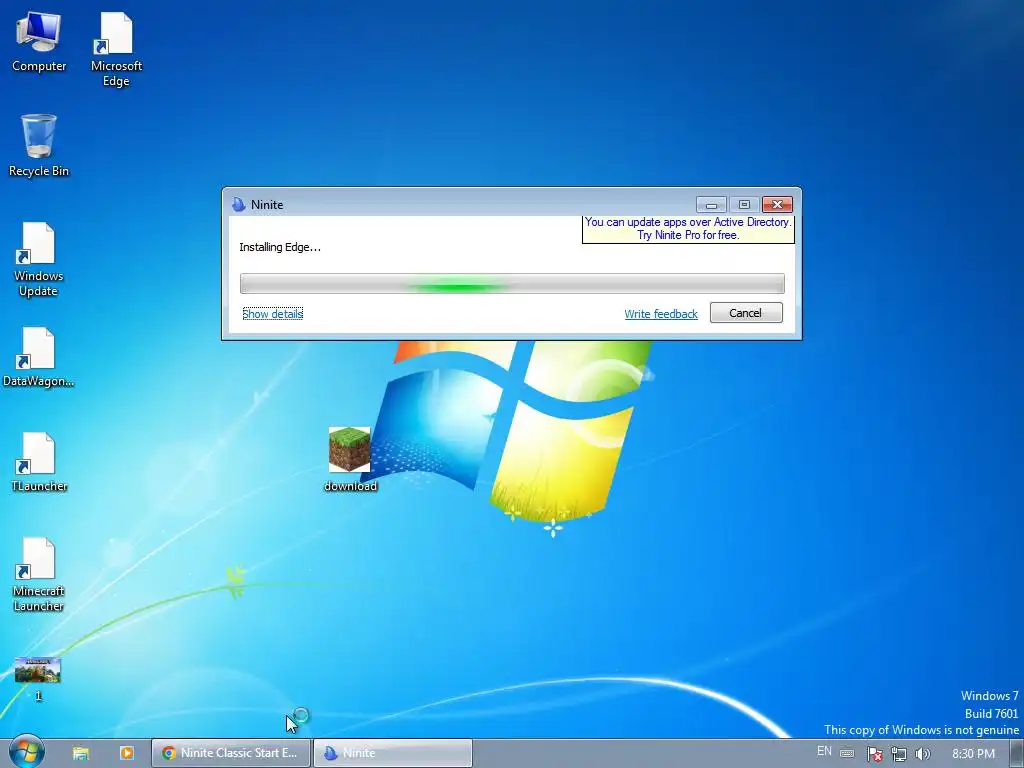The height and width of the screenshot is (768, 1024).
Task: Maximize the Ninite window
Action: coord(744,204)
